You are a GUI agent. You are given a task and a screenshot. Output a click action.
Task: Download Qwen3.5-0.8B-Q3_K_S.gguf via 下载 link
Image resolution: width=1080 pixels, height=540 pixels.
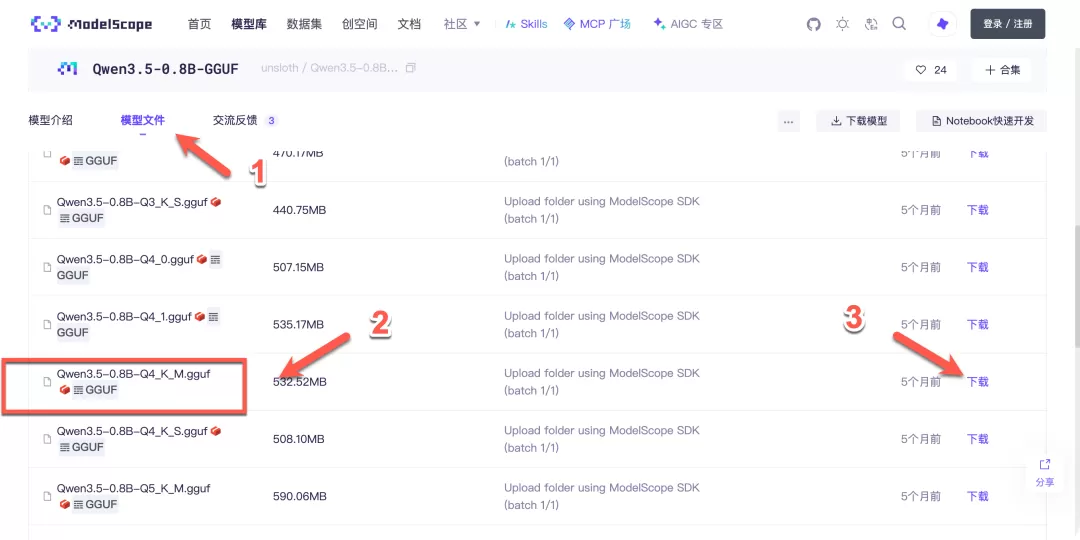(x=977, y=210)
